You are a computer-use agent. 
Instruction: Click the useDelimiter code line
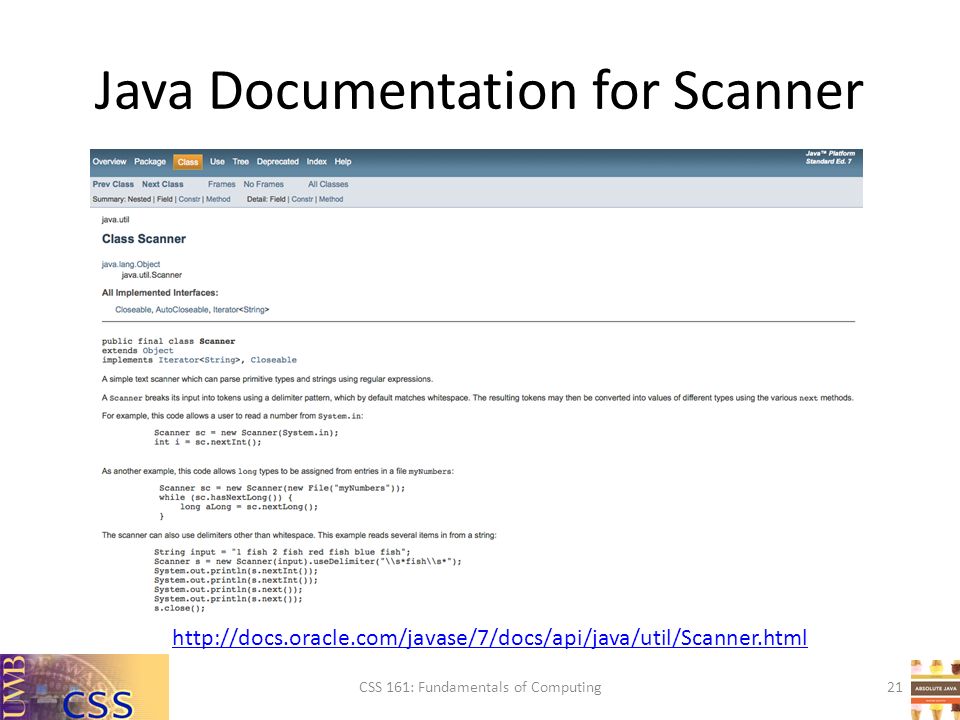pos(308,561)
